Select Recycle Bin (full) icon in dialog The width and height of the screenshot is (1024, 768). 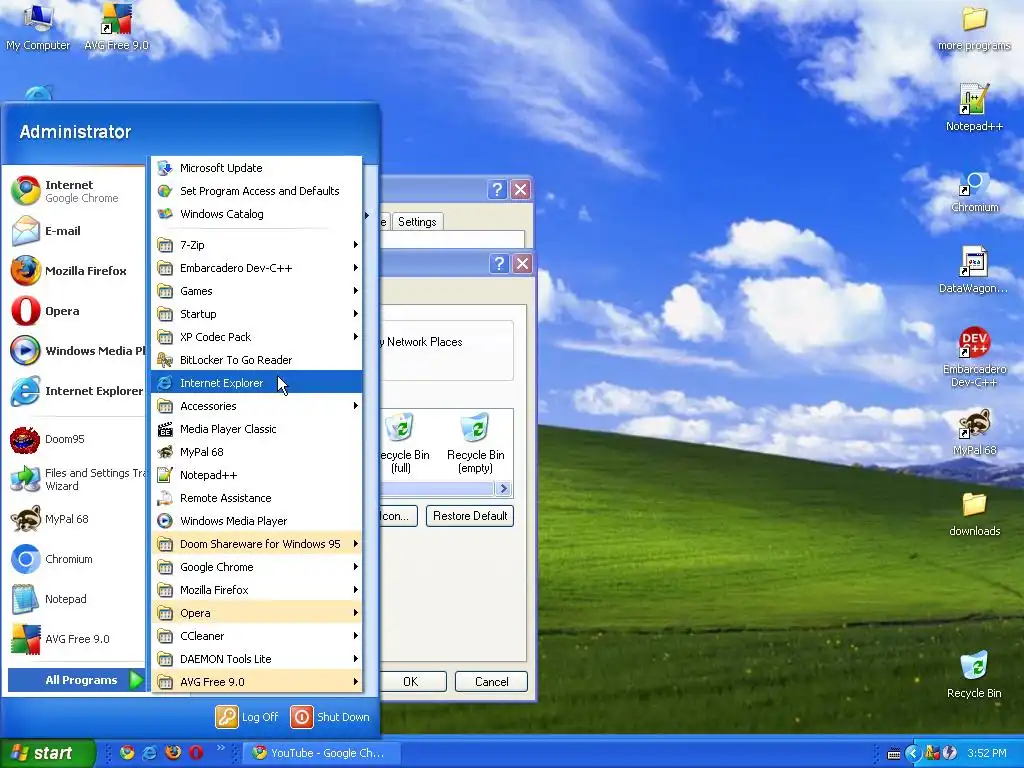pos(401,444)
